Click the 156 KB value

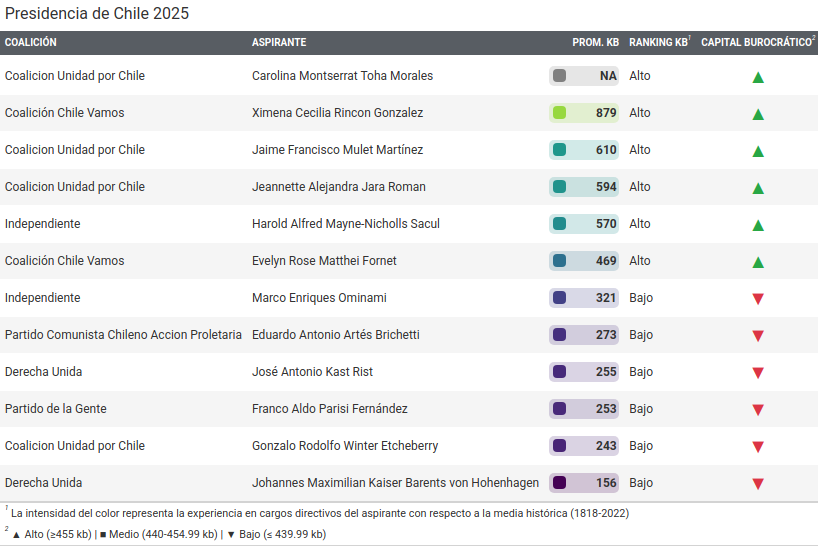coord(606,483)
